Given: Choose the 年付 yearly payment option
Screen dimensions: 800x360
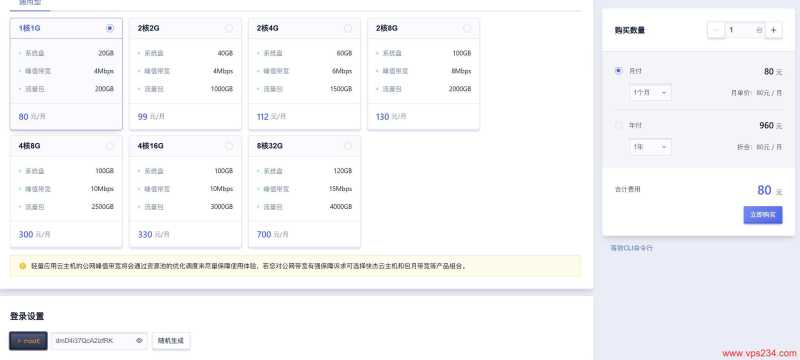Looking at the screenshot, I should 619,125.
